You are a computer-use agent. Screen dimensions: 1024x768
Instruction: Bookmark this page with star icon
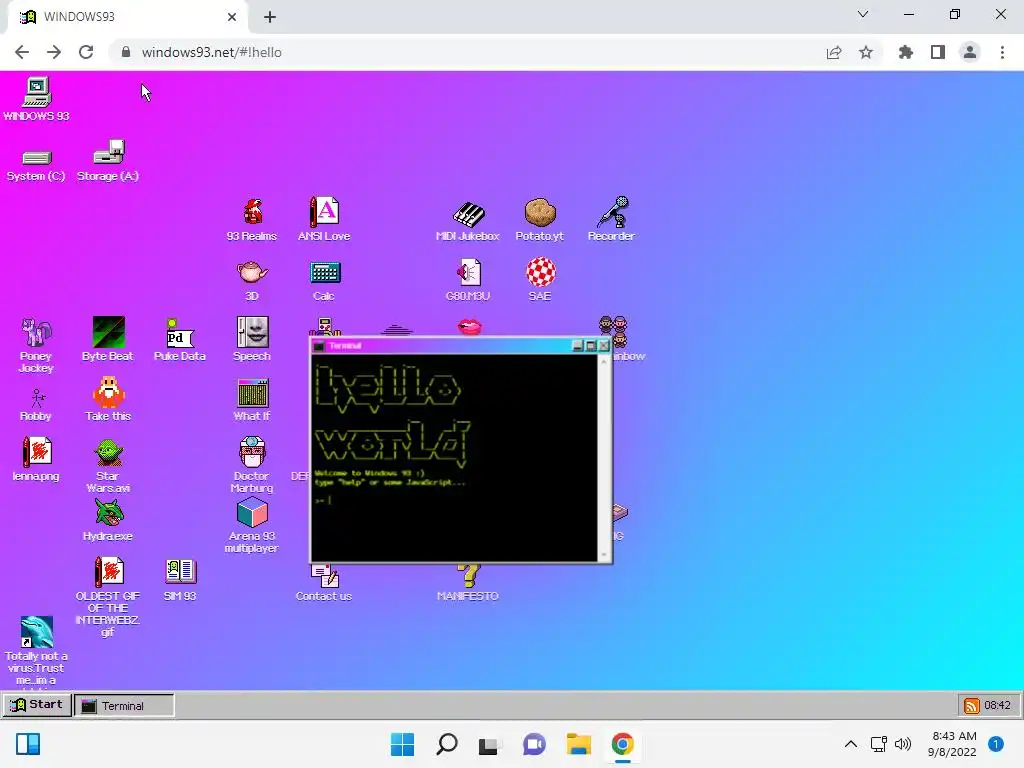(866, 52)
